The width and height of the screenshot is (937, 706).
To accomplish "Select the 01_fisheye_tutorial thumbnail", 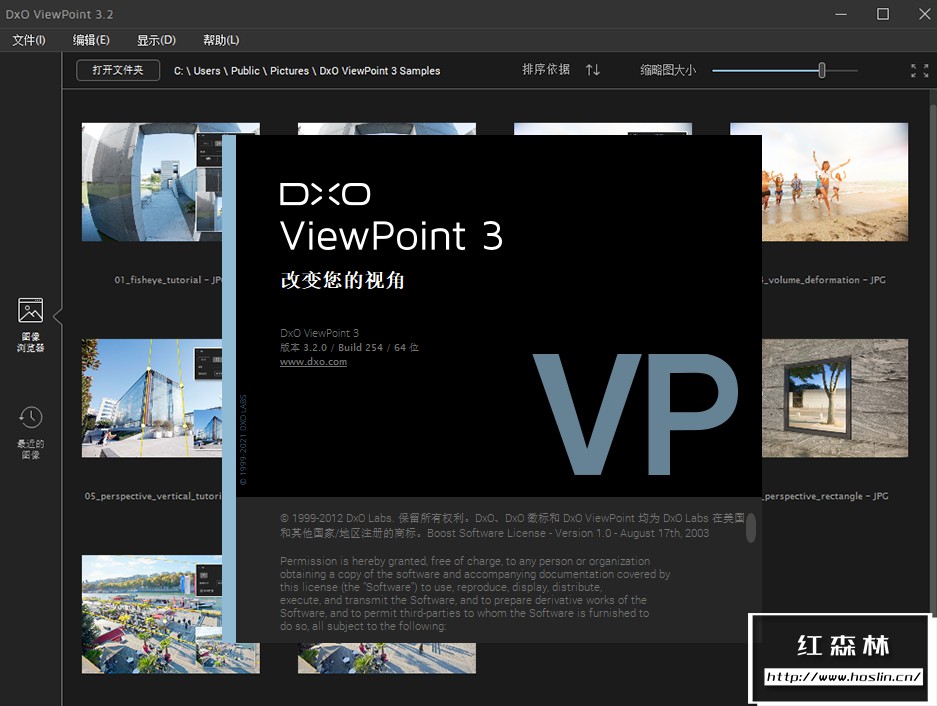I will [152, 182].
